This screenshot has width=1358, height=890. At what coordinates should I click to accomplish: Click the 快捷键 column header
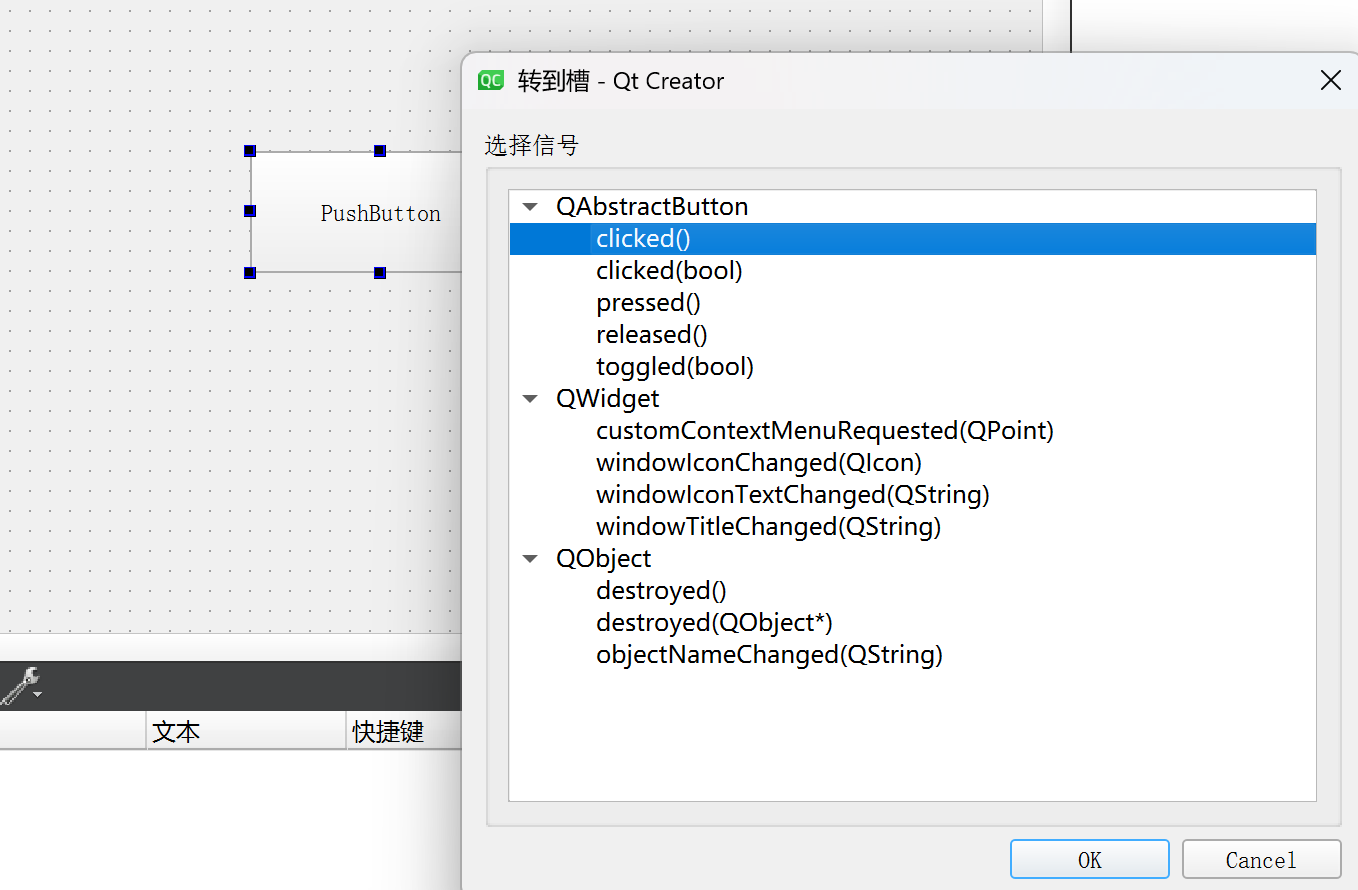point(404,731)
